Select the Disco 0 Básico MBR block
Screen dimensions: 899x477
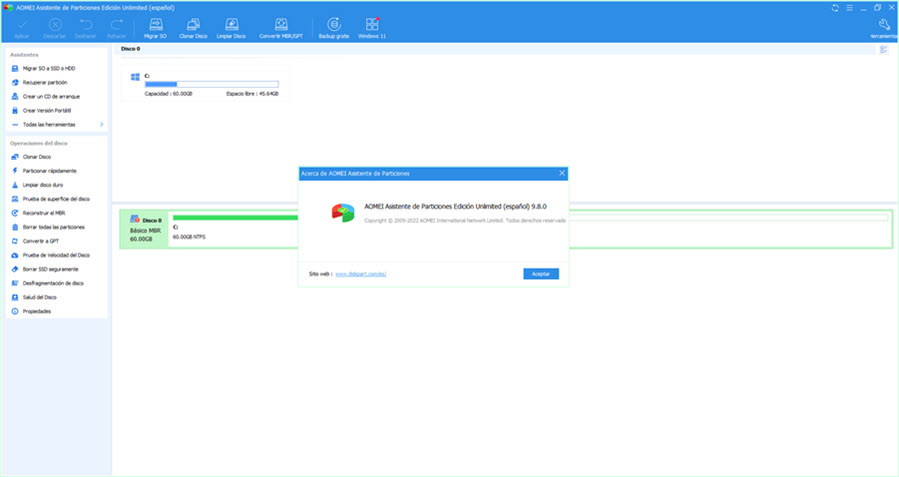(x=144, y=229)
